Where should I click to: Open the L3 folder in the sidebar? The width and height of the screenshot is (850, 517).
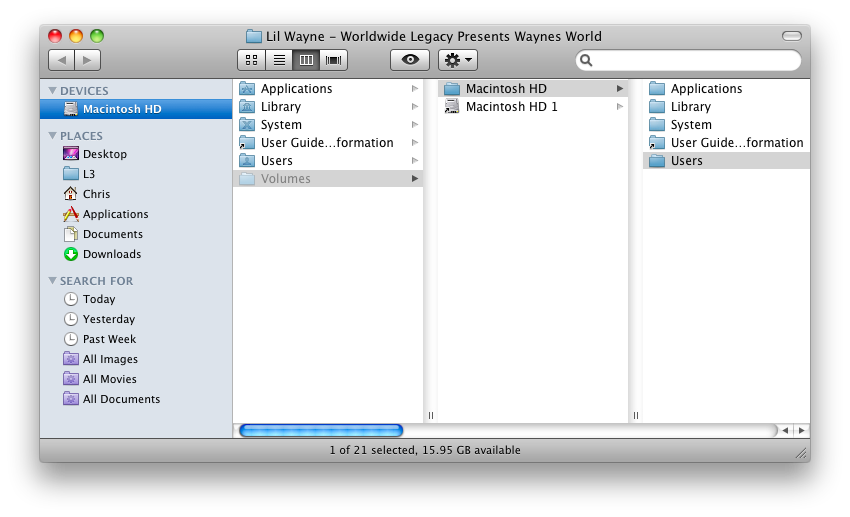point(136,174)
